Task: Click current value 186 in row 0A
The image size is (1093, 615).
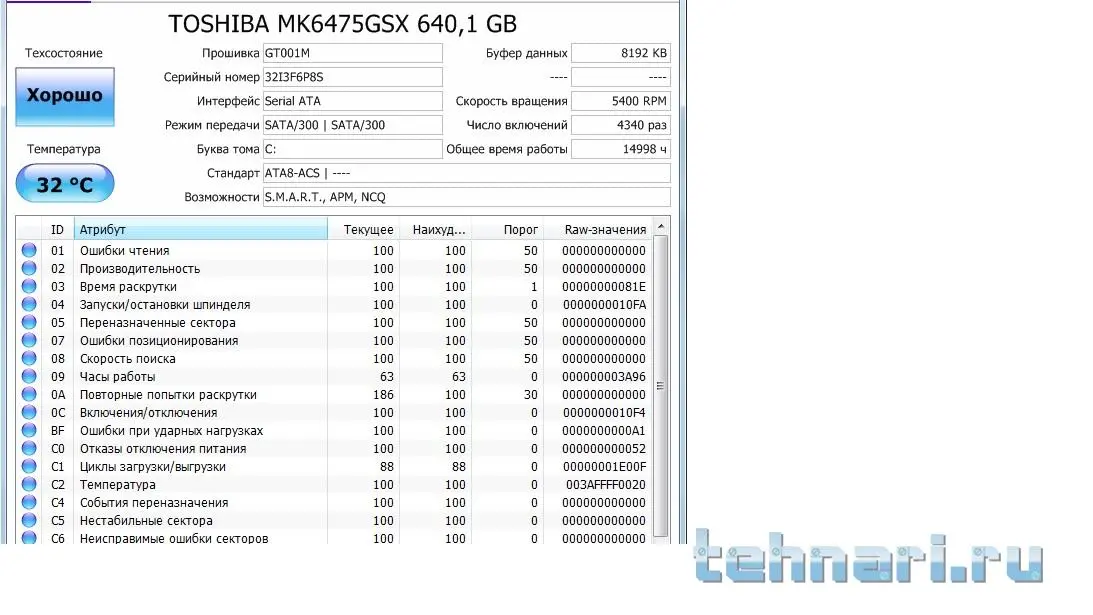Action: point(383,395)
